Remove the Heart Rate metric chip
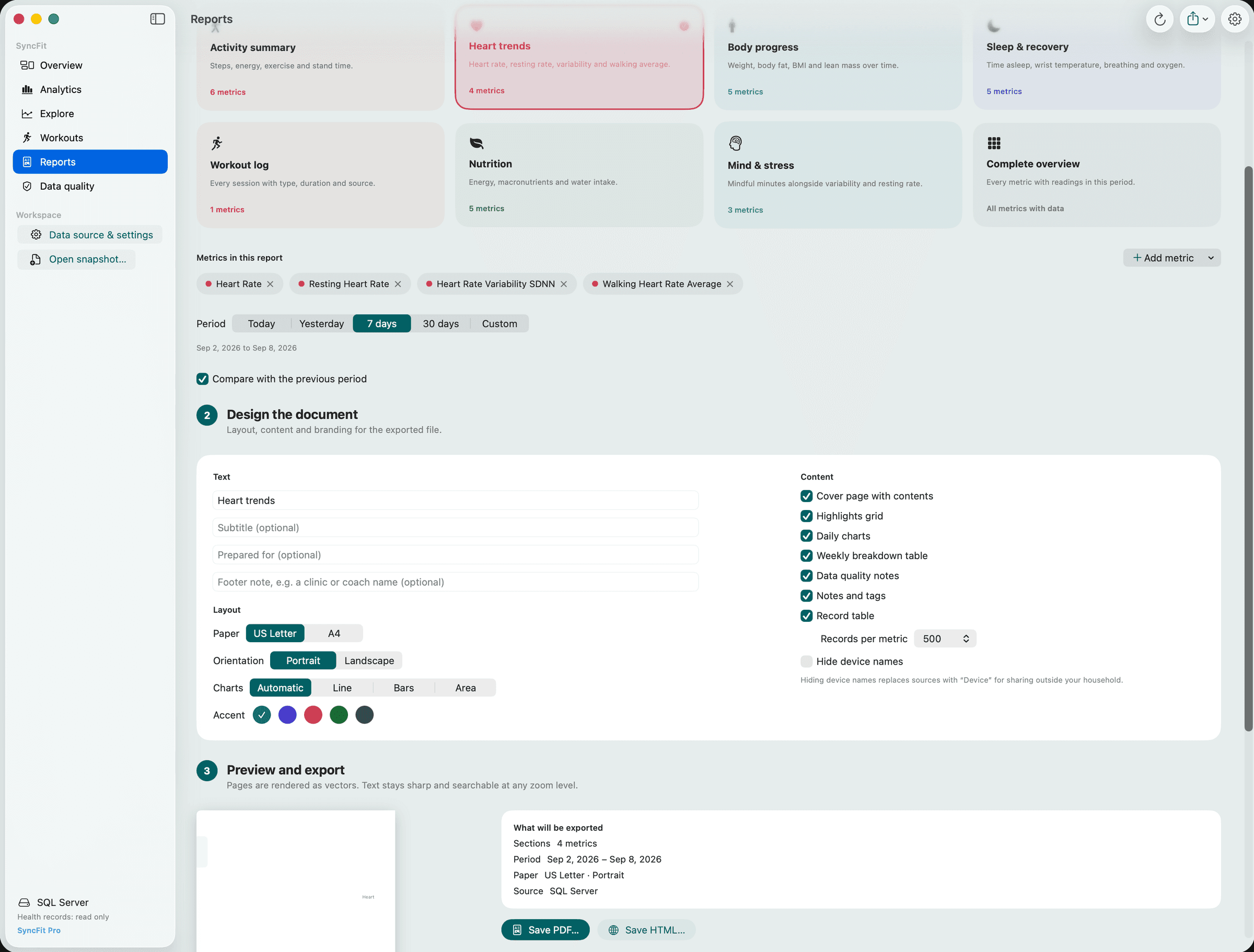The height and width of the screenshot is (952, 1254). (271, 284)
